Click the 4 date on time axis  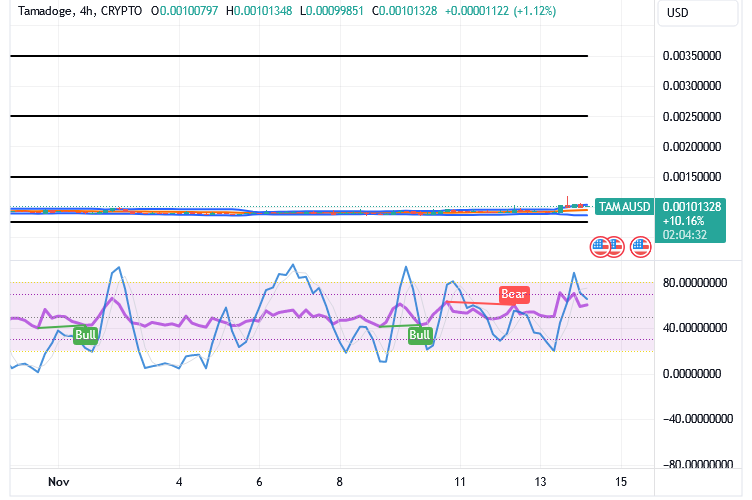pyautogui.click(x=179, y=482)
